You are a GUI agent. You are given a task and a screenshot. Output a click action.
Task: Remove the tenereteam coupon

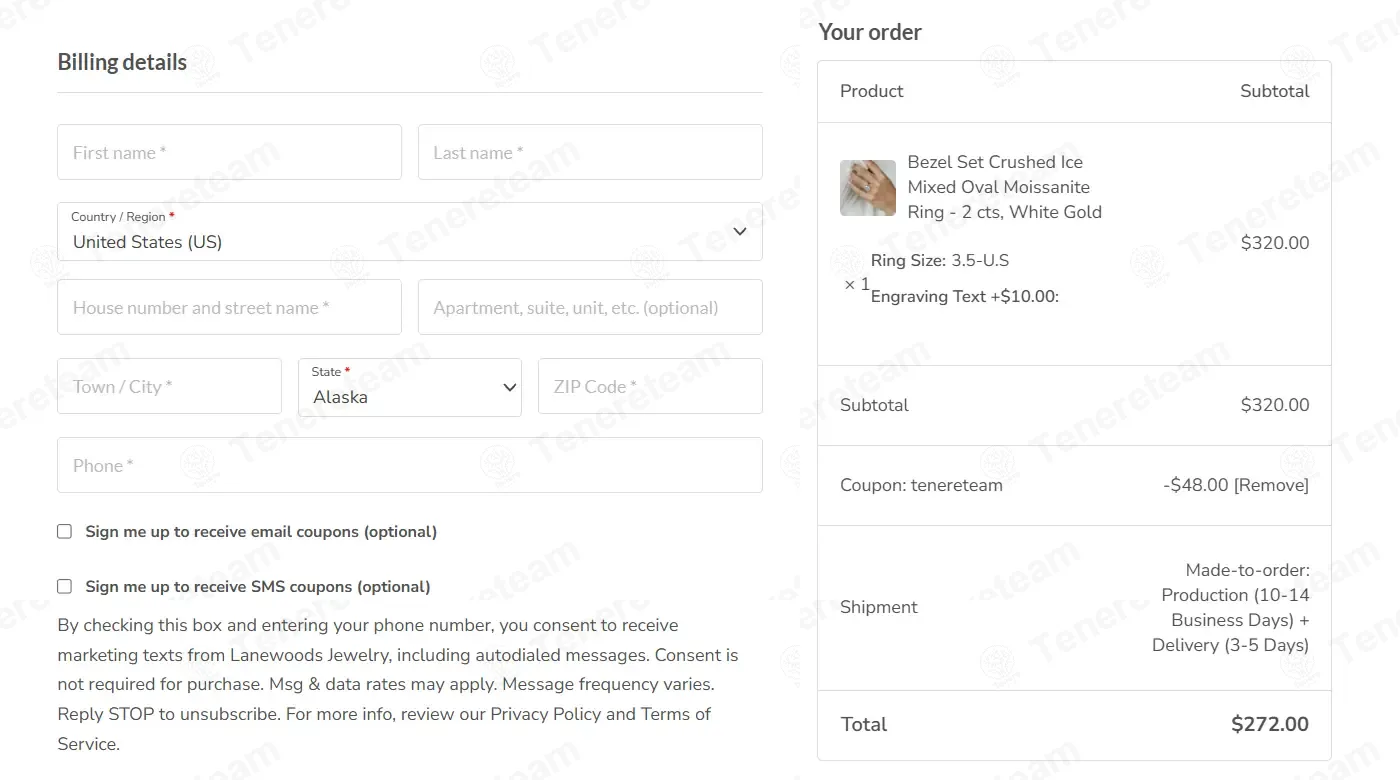click(1271, 485)
